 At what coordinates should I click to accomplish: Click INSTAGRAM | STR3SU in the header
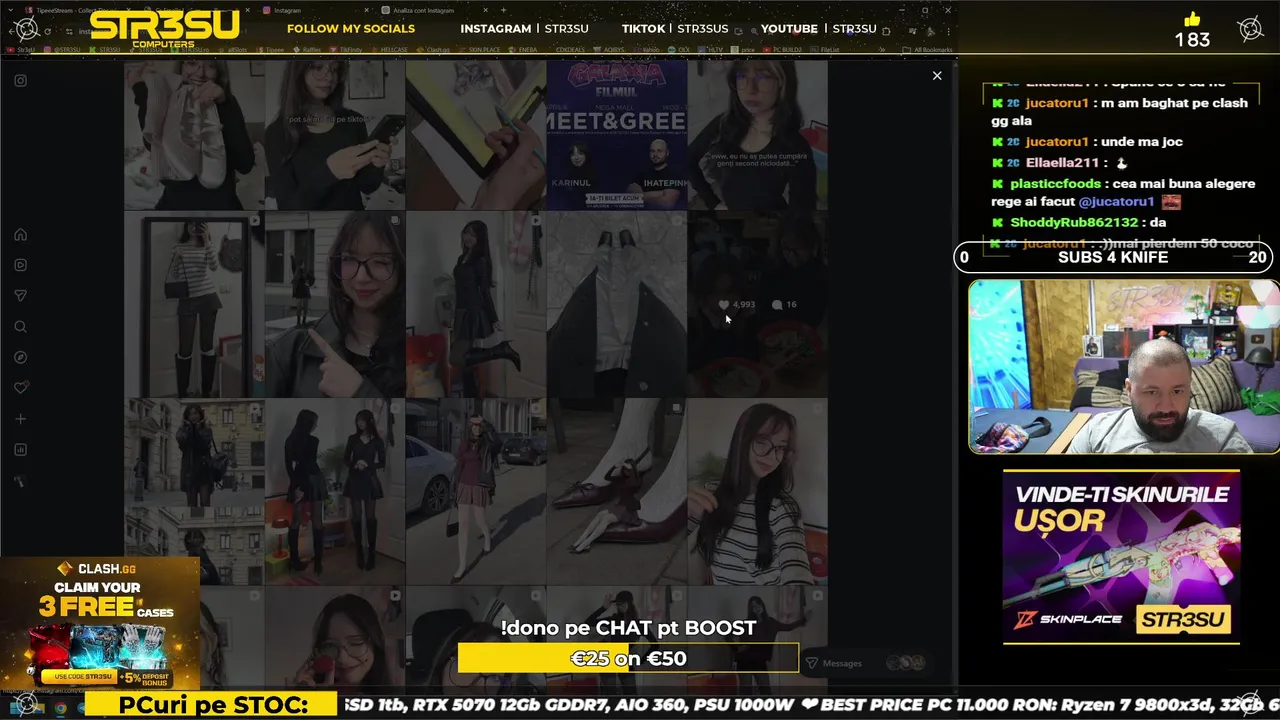(x=524, y=28)
